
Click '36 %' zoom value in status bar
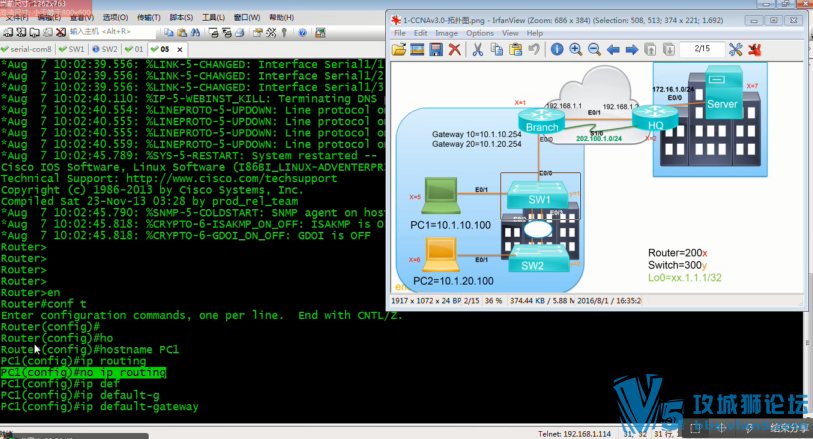pyautogui.click(x=493, y=301)
